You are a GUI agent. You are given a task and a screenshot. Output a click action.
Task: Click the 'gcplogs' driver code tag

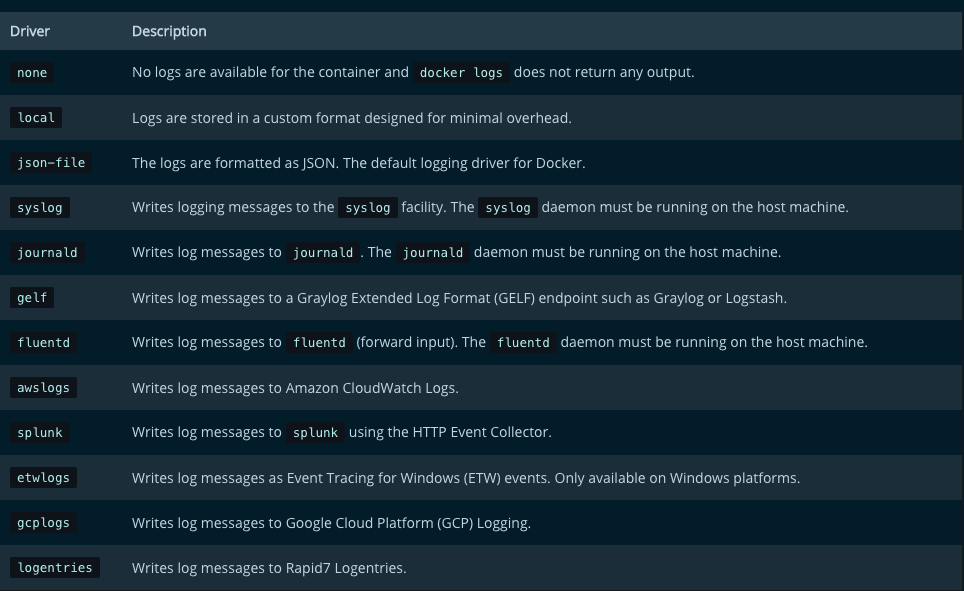pos(44,522)
